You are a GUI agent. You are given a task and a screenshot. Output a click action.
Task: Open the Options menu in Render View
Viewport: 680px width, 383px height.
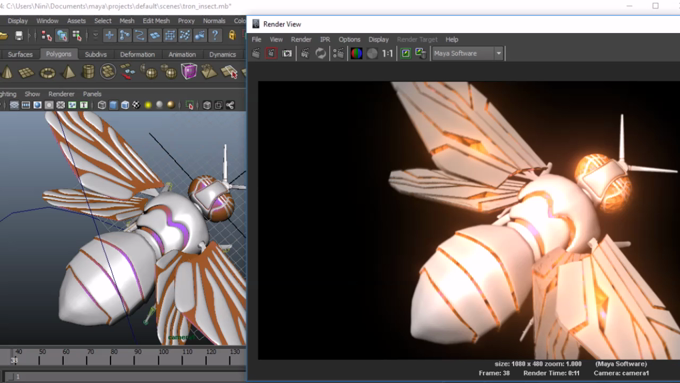(349, 39)
